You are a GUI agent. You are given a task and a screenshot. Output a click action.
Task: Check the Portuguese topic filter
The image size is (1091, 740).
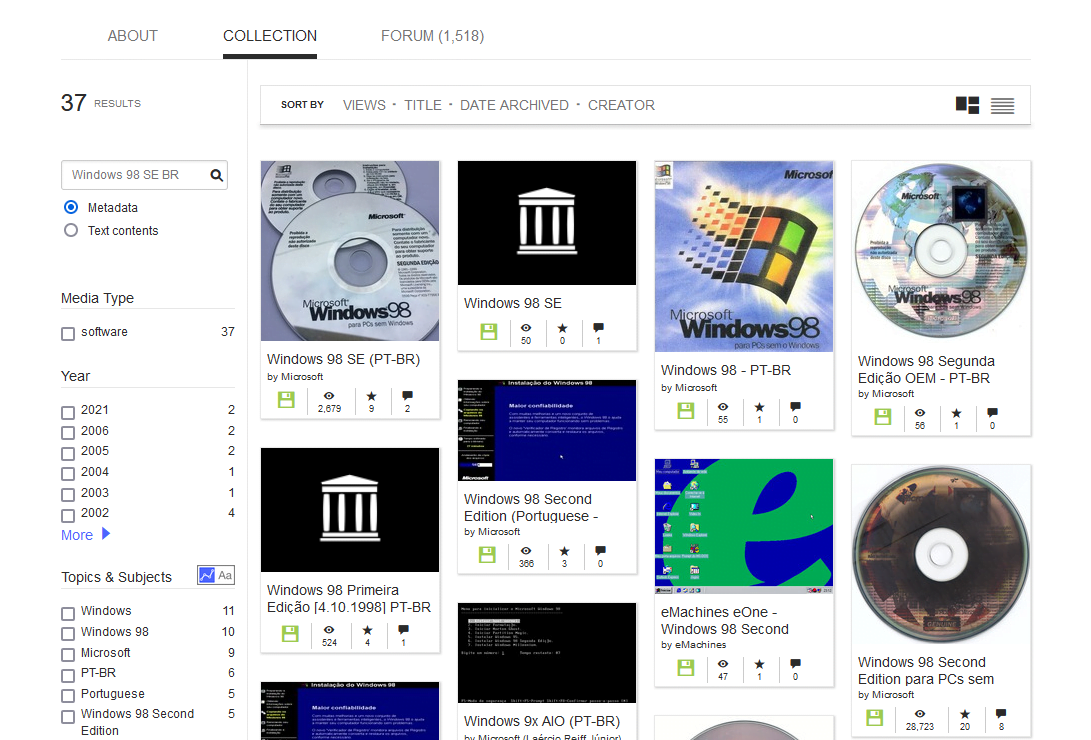(x=68, y=695)
